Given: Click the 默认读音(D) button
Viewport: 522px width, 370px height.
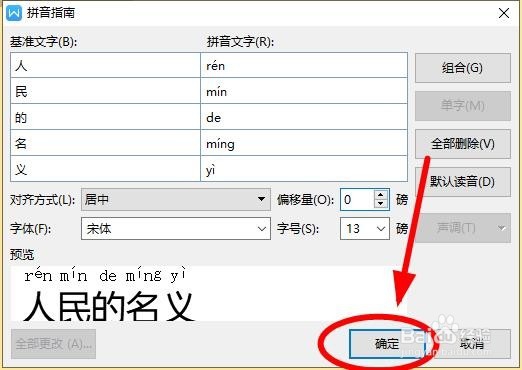Looking at the screenshot, I should coord(463,182).
